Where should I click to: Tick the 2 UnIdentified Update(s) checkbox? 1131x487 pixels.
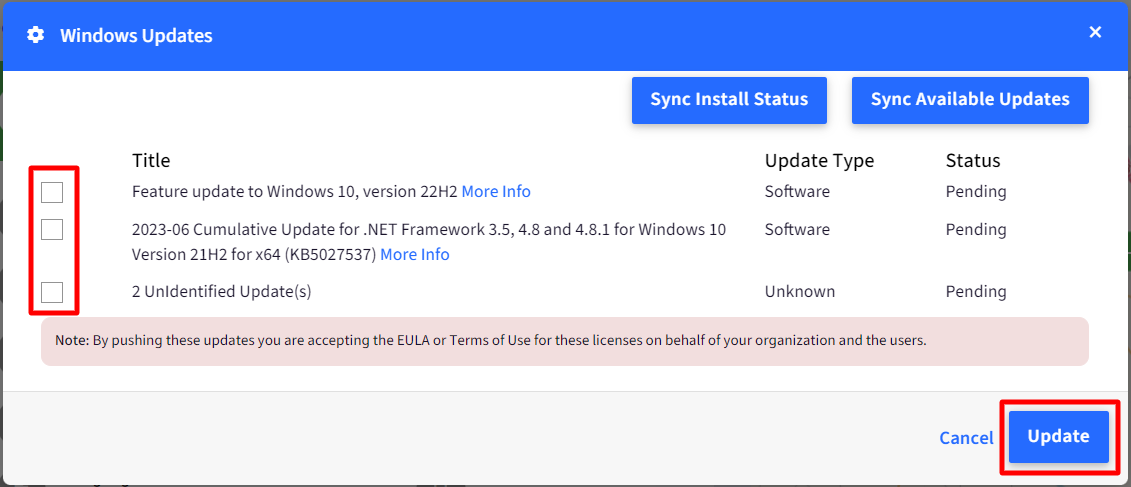point(52,292)
